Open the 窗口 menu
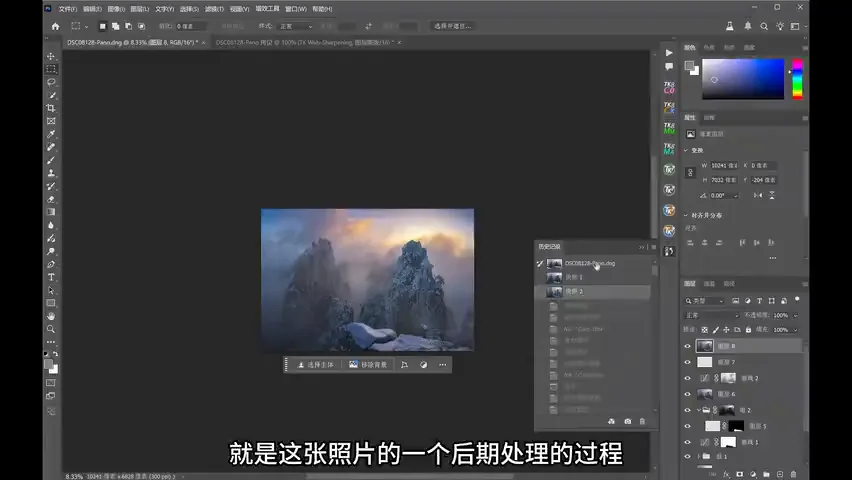852x480 pixels. point(296,9)
